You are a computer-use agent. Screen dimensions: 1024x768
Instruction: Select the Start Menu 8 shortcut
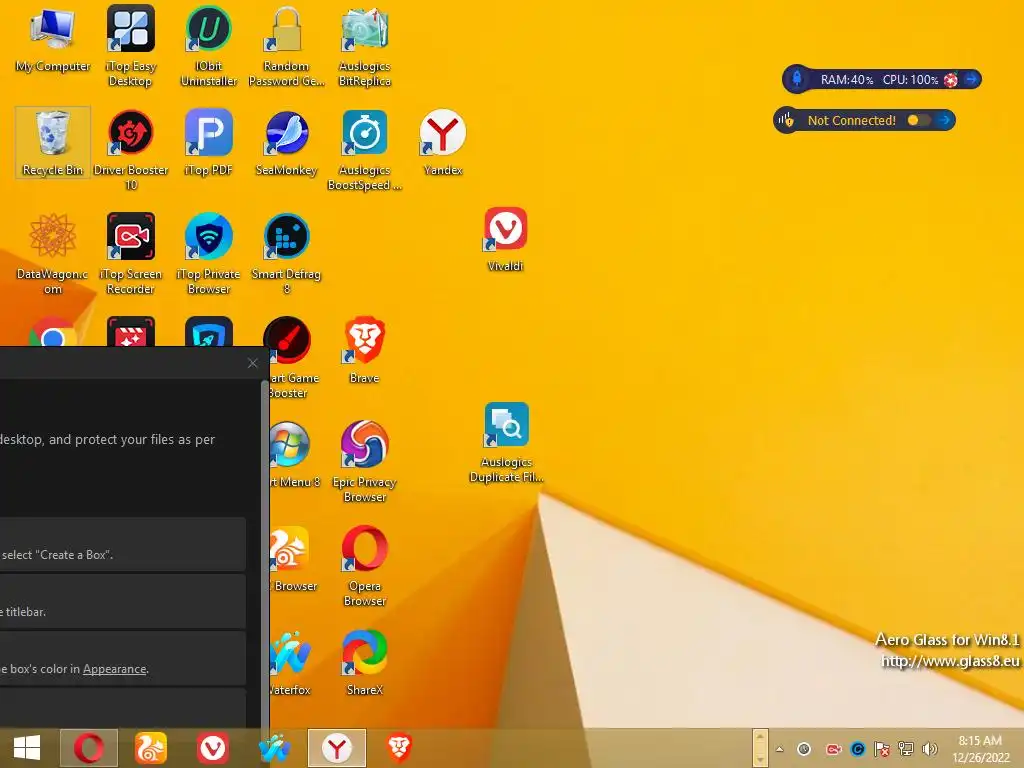[292, 454]
